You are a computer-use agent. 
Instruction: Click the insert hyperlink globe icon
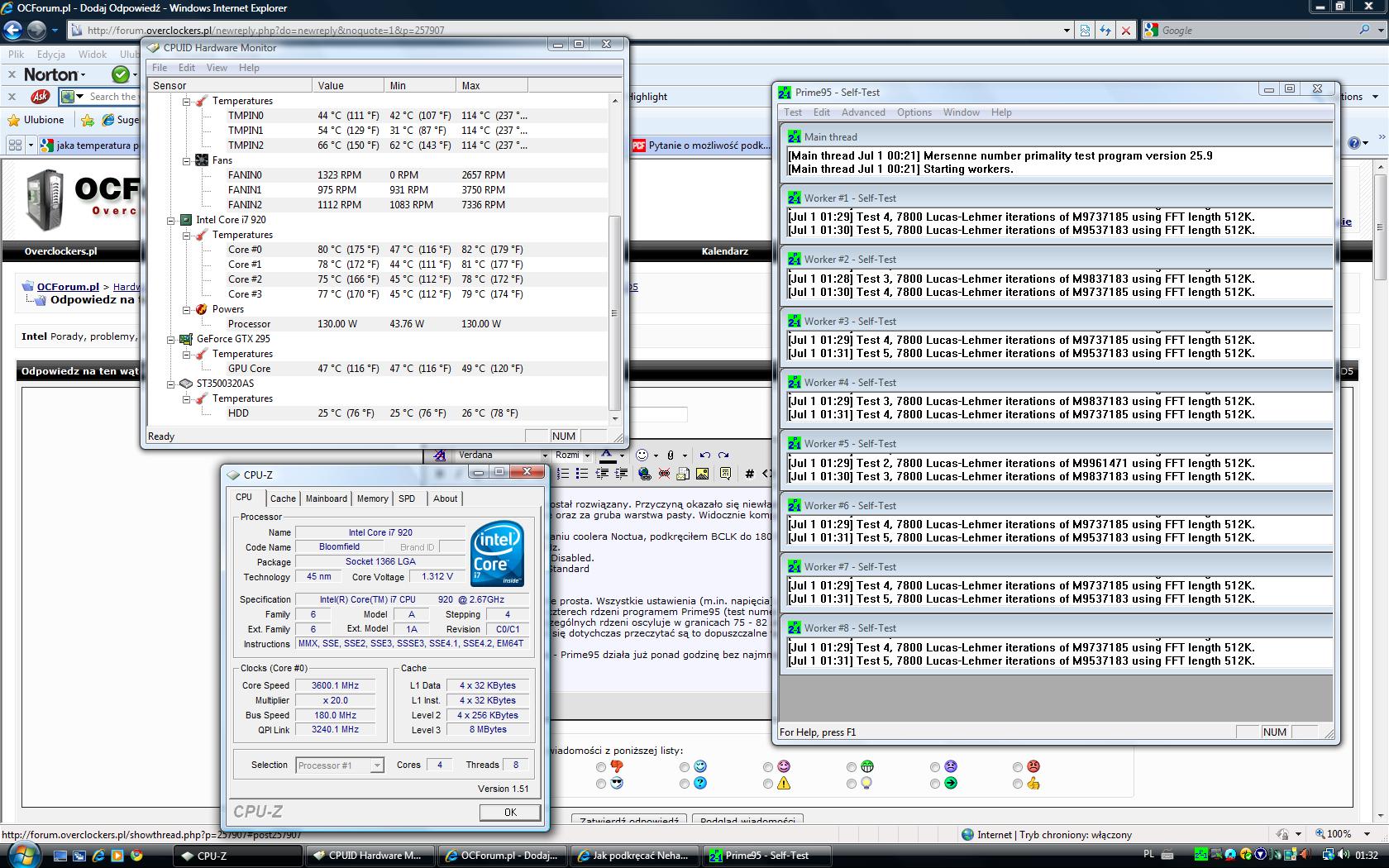tap(644, 474)
